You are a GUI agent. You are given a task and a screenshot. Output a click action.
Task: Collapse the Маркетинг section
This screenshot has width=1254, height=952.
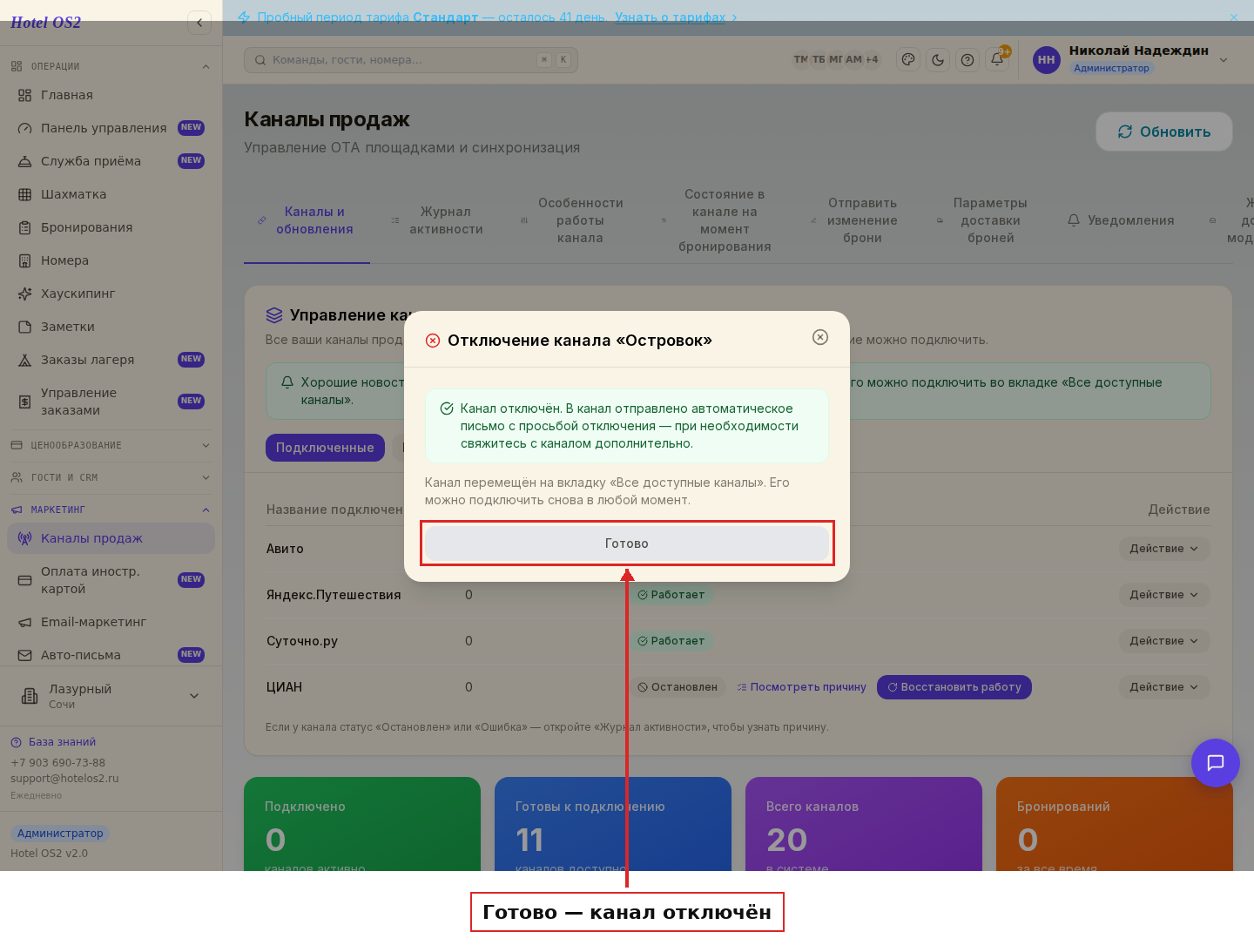point(111,510)
